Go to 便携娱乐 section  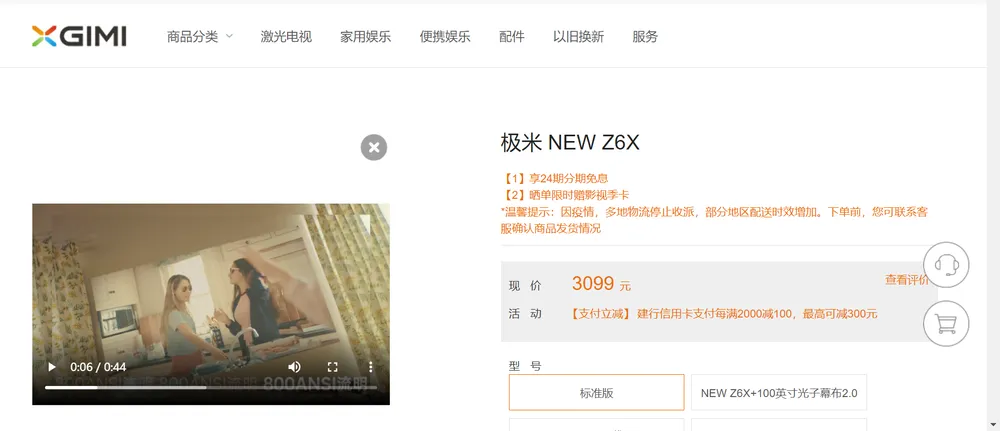(445, 37)
